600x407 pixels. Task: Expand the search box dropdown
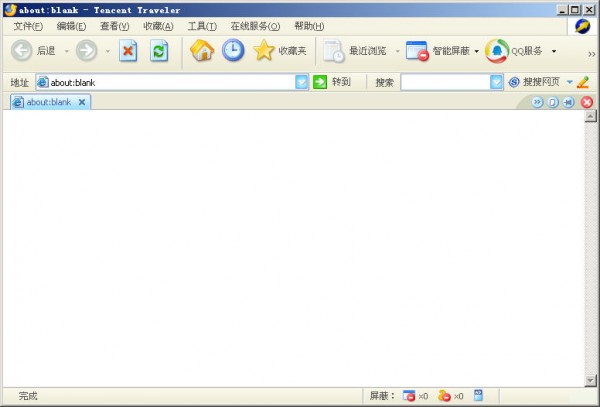click(x=496, y=82)
